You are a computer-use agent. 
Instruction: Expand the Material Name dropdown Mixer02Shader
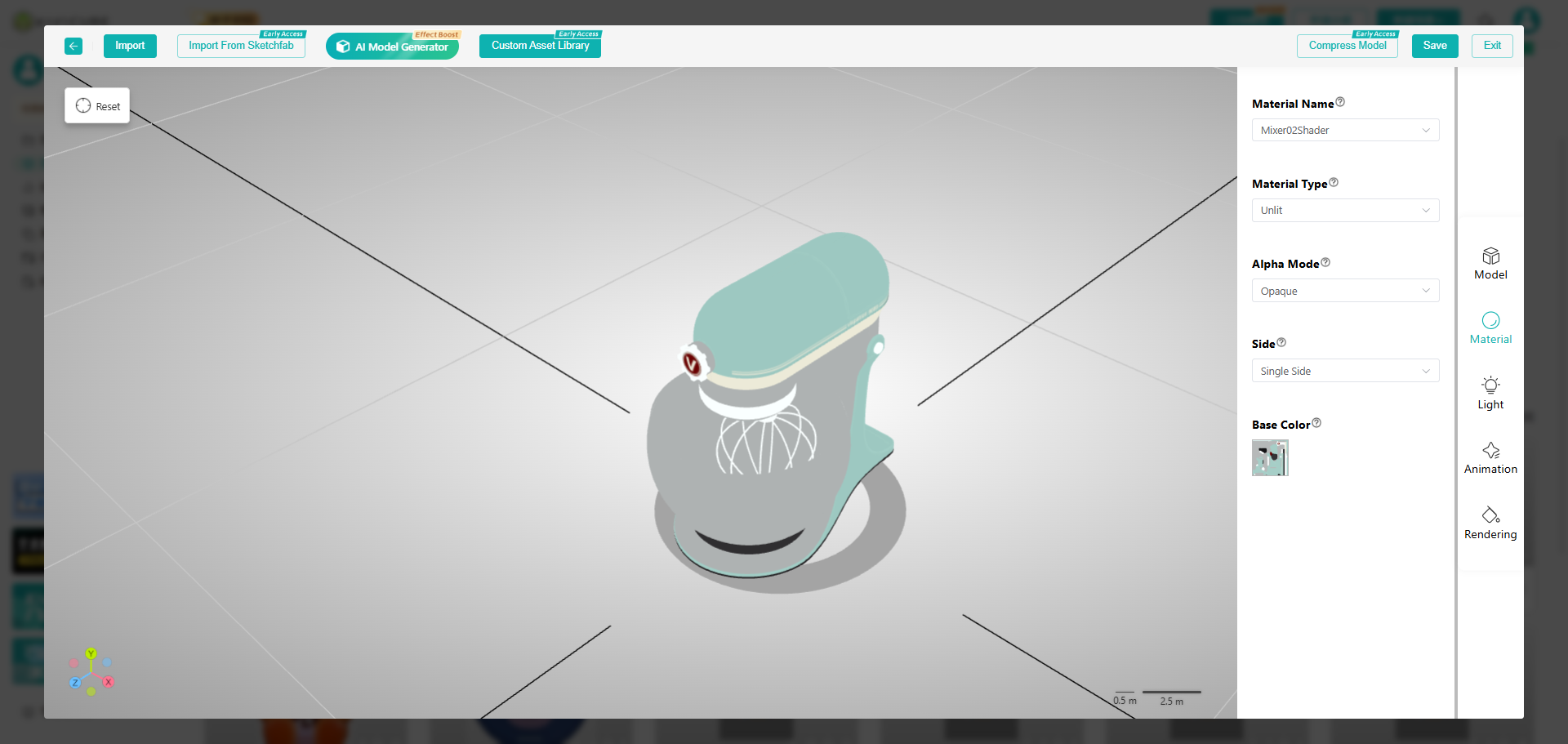tap(1345, 131)
